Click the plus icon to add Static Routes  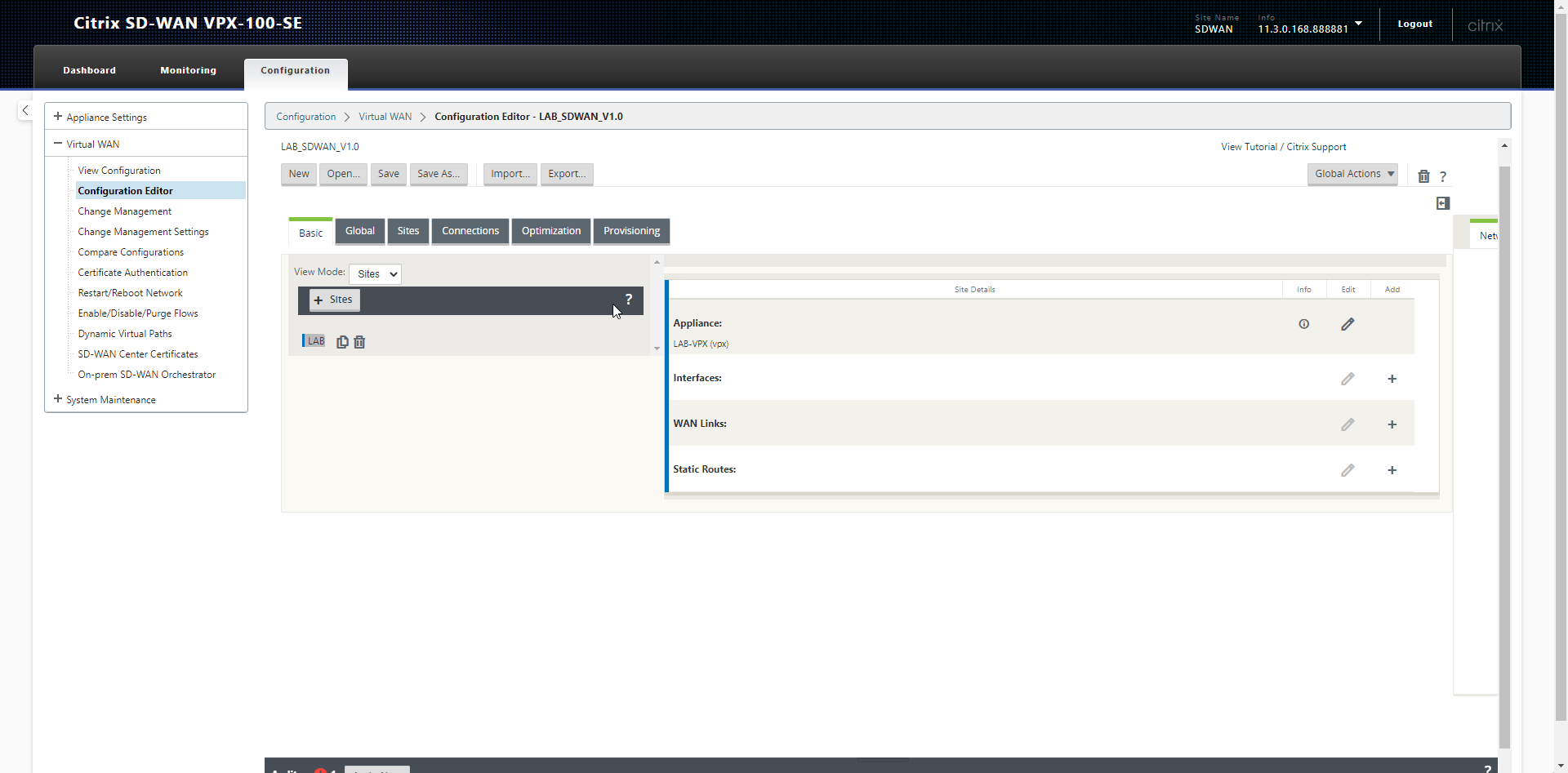coord(1392,470)
